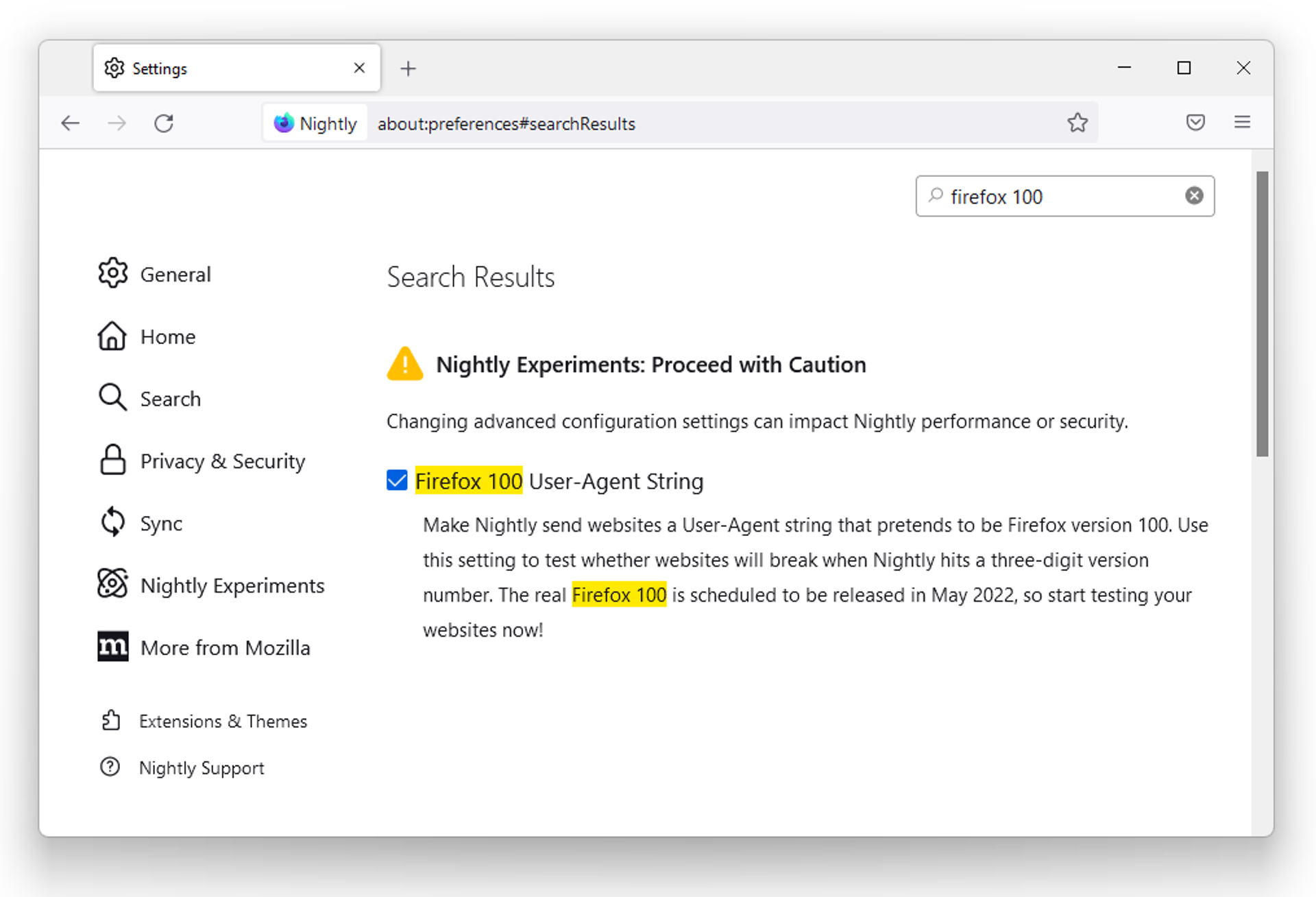Viewport: 1316px width, 897px height.
Task: Reload the current page
Action: pos(164,123)
